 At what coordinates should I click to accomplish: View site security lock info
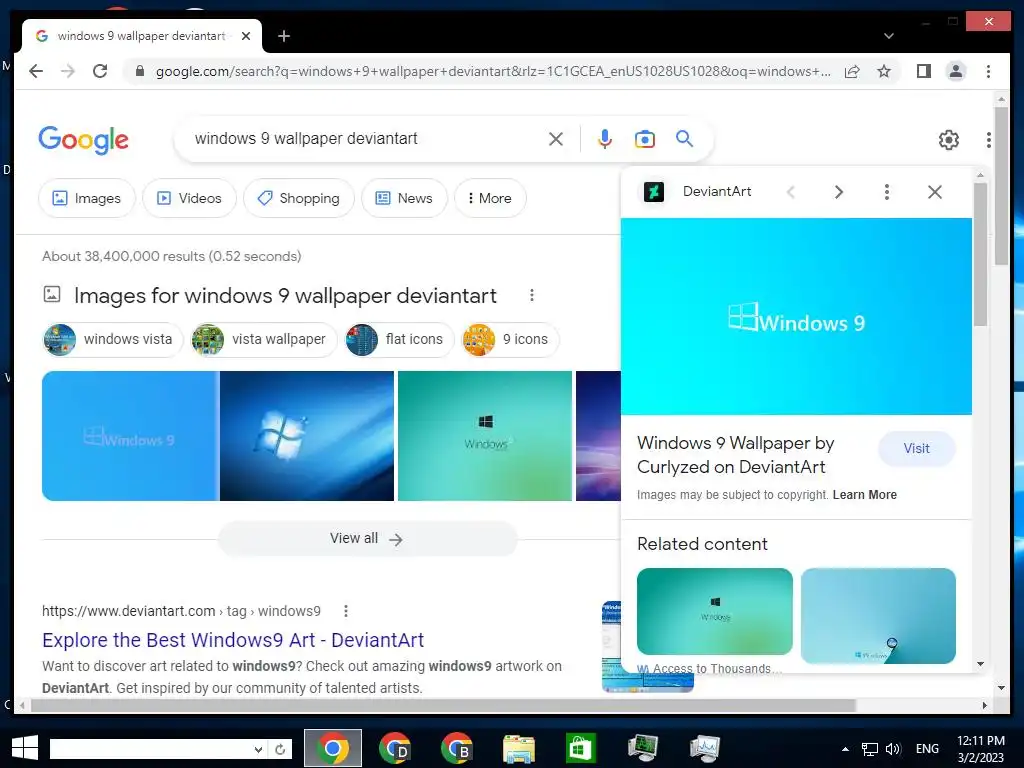click(x=139, y=71)
